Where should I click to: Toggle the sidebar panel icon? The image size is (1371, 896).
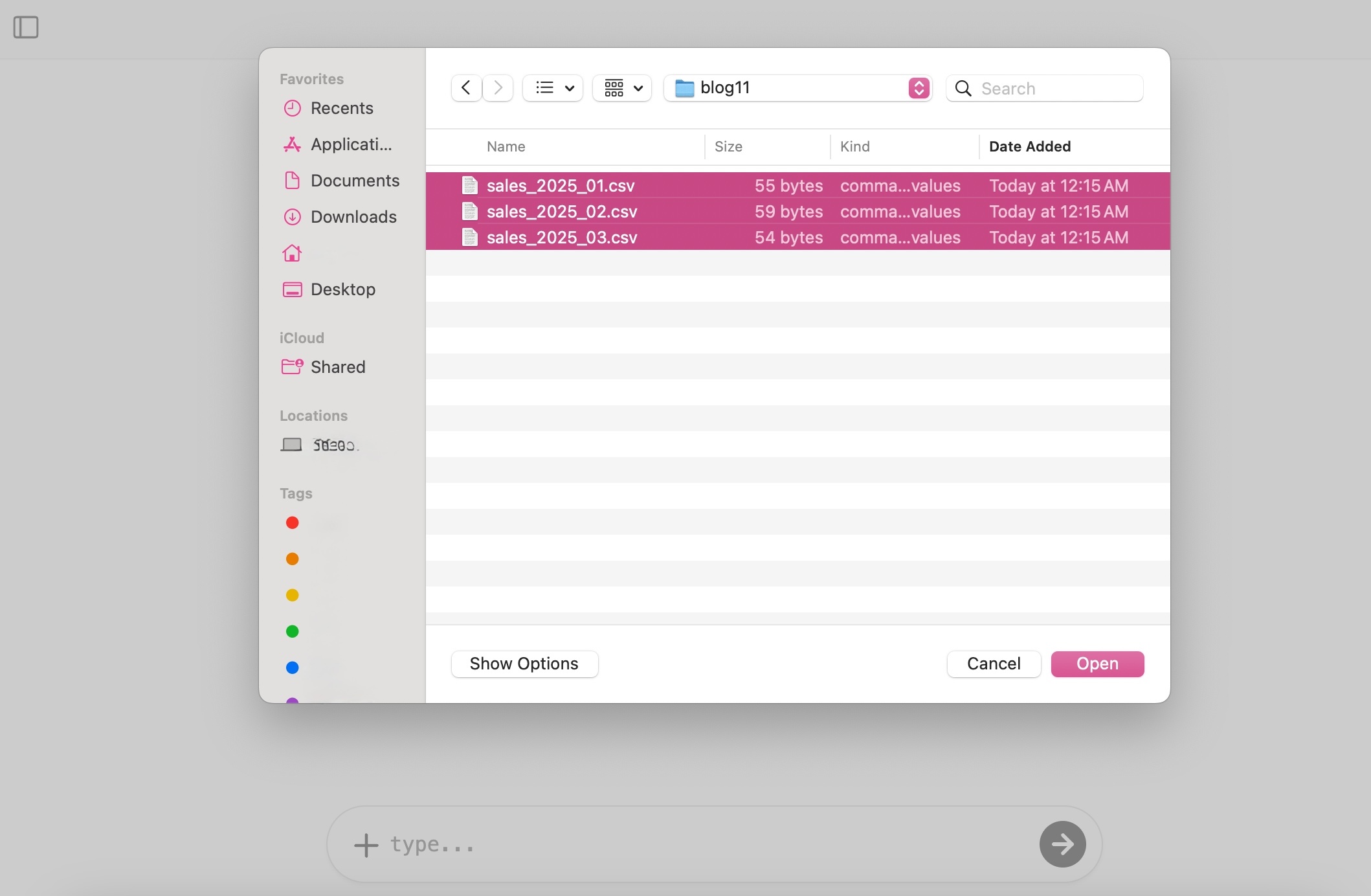(26, 27)
